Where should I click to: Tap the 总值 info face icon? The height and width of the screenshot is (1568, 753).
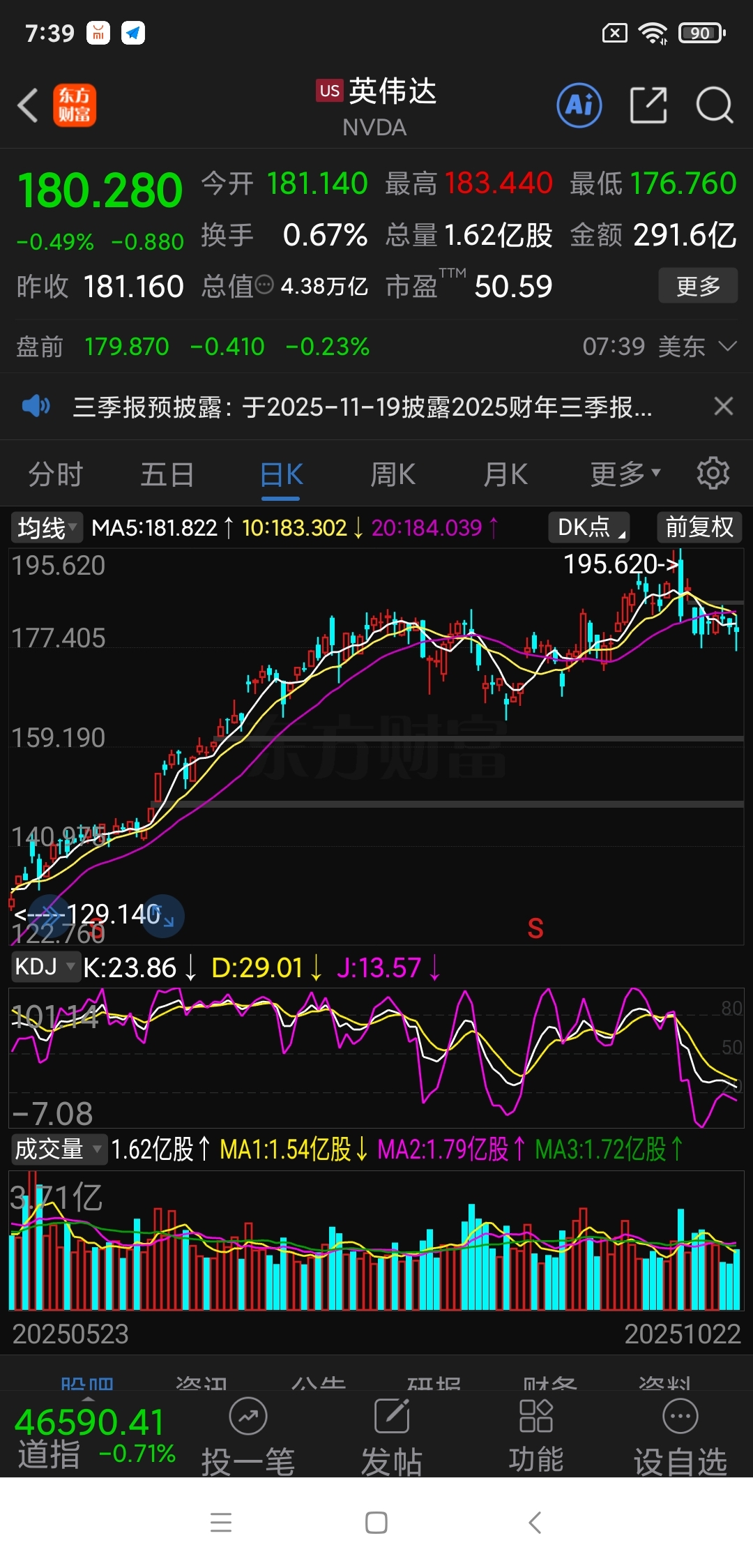tap(265, 285)
